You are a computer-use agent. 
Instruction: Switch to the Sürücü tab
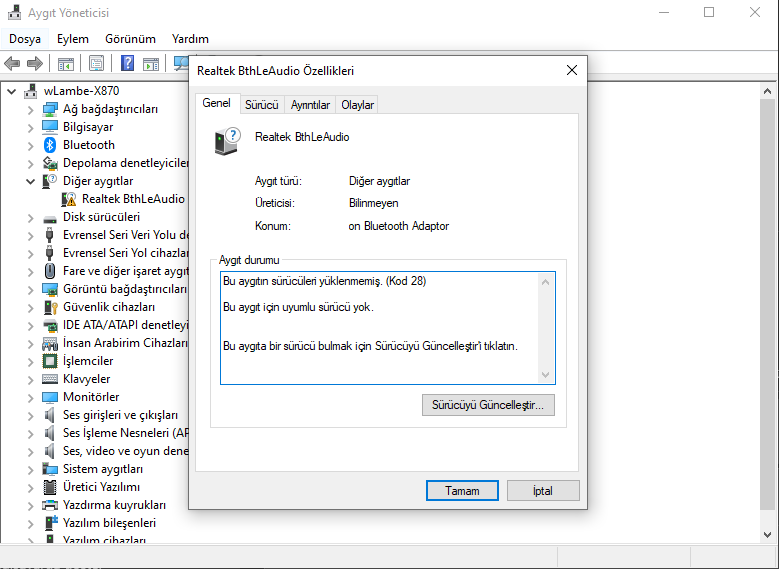(262, 105)
